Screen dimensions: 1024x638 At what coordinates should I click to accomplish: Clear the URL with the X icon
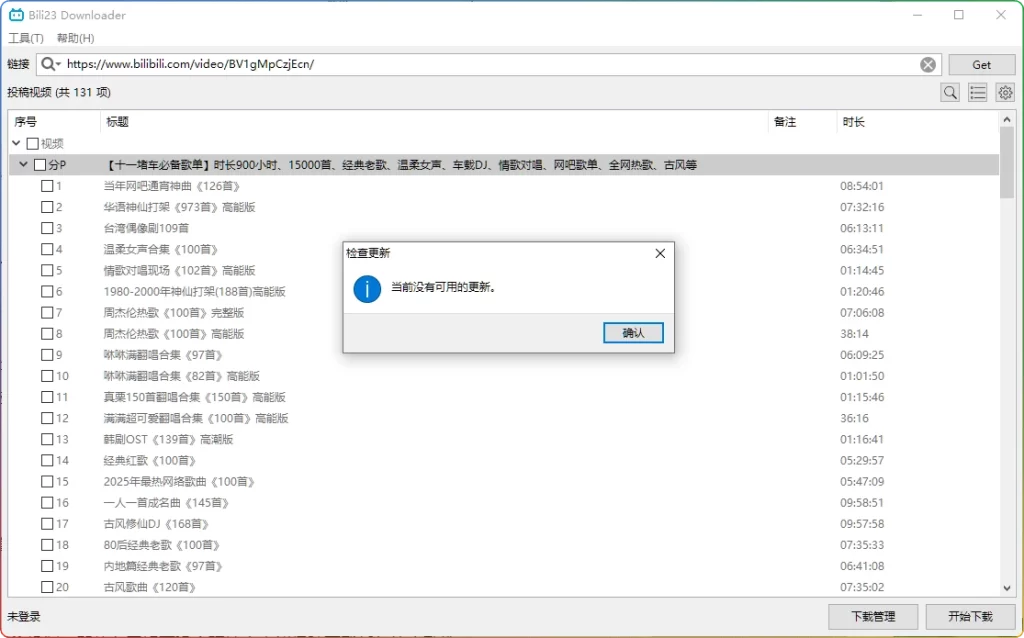click(x=928, y=64)
